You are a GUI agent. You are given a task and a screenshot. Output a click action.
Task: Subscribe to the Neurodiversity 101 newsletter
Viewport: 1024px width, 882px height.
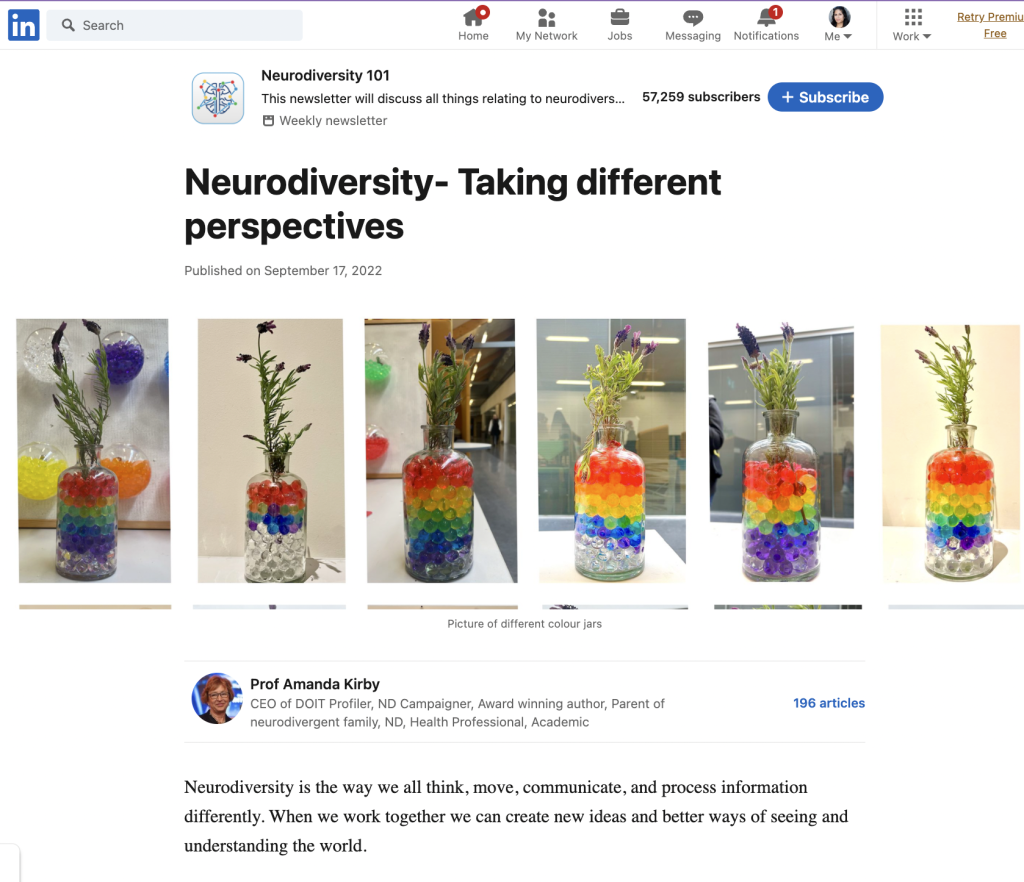(825, 97)
